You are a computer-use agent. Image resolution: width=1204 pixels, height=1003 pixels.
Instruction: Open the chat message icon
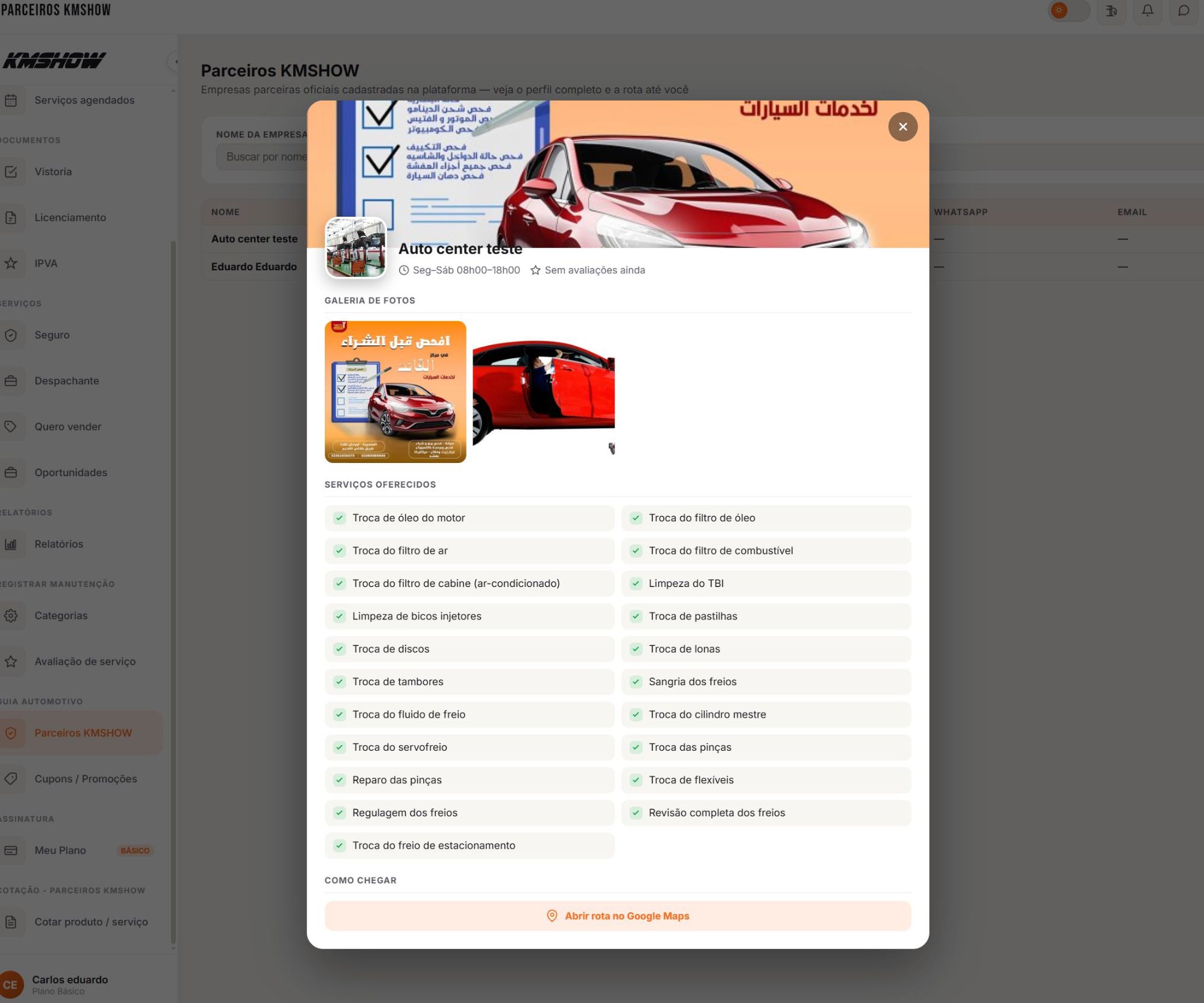pyautogui.click(x=1184, y=11)
